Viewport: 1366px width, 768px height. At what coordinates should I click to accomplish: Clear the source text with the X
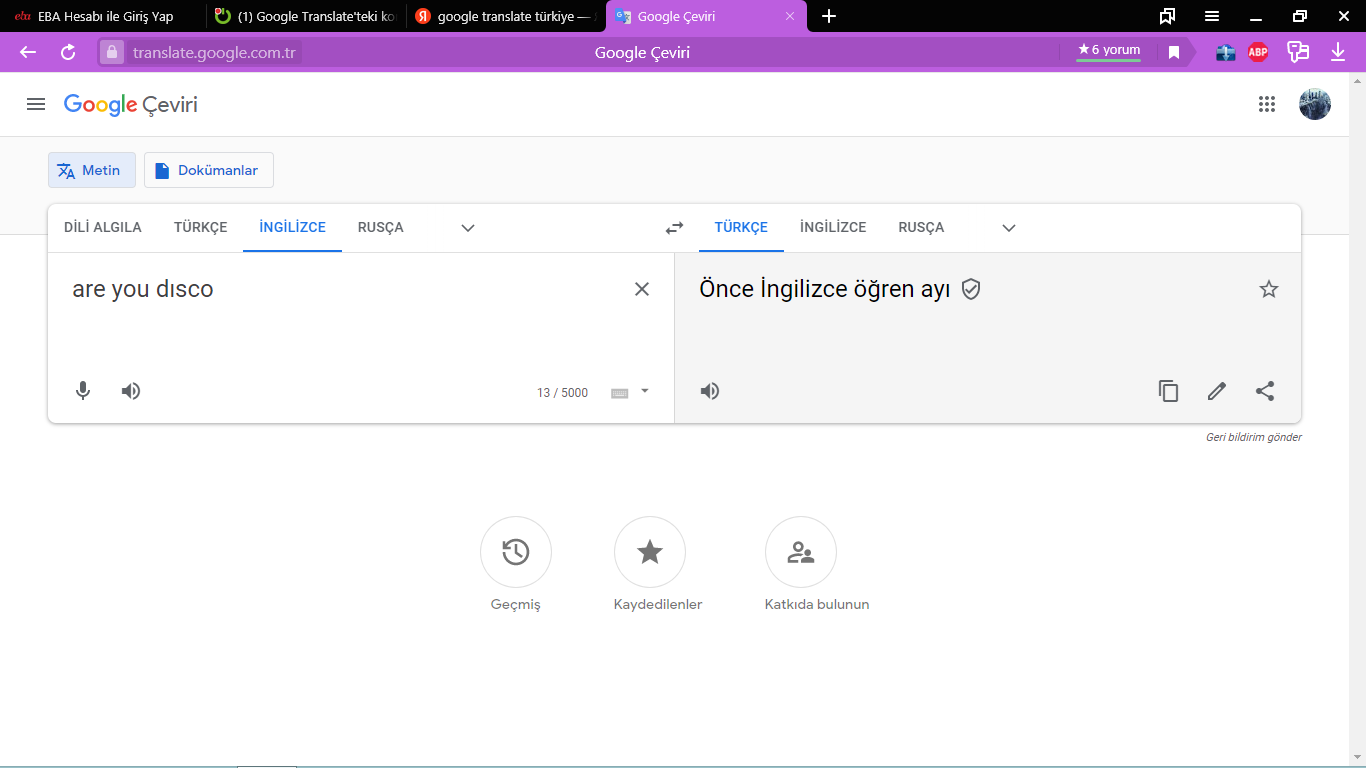642,289
